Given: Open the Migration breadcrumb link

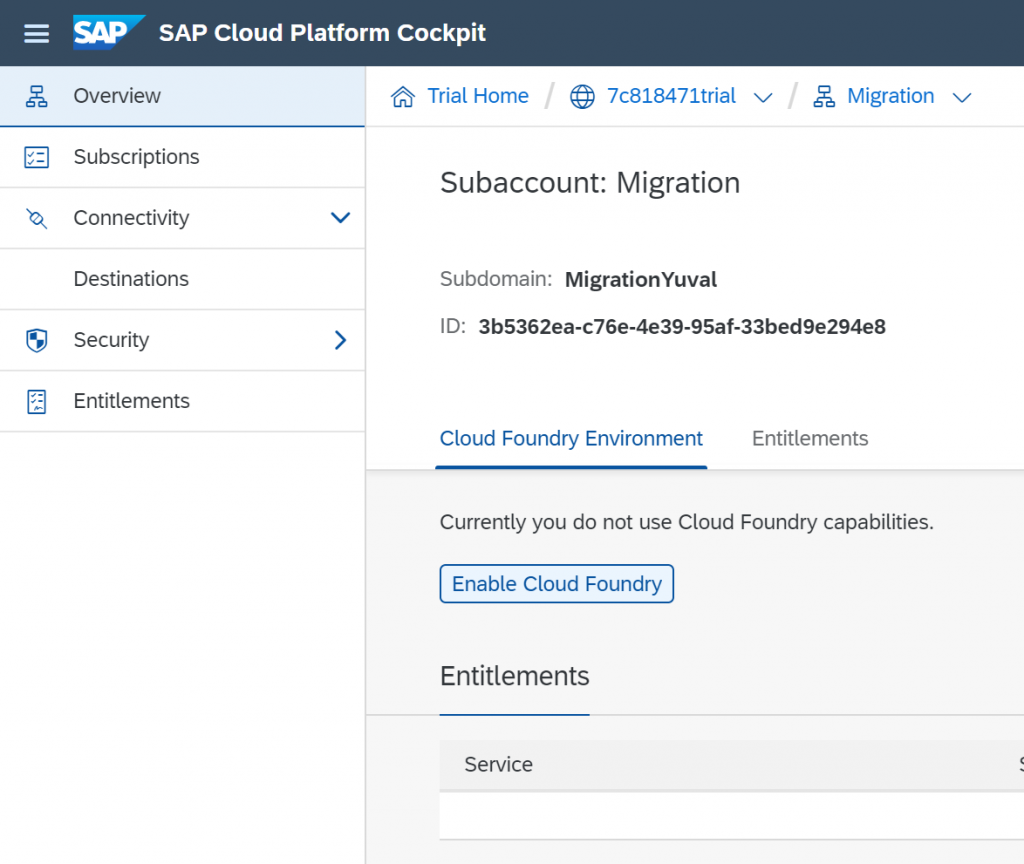Looking at the screenshot, I should tap(891, 96).
